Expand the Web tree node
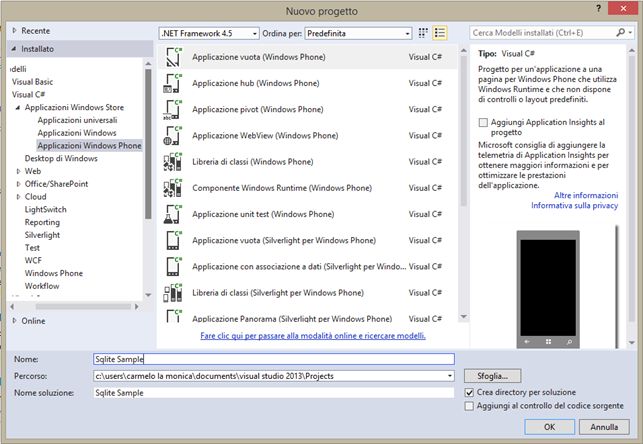The height and width of the screenshot is (444, 643). 18,171
